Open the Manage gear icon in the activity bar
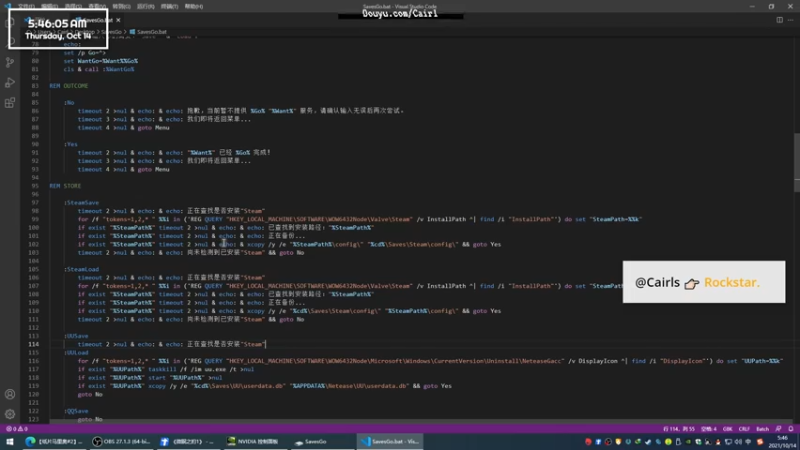 pos(10,414)
